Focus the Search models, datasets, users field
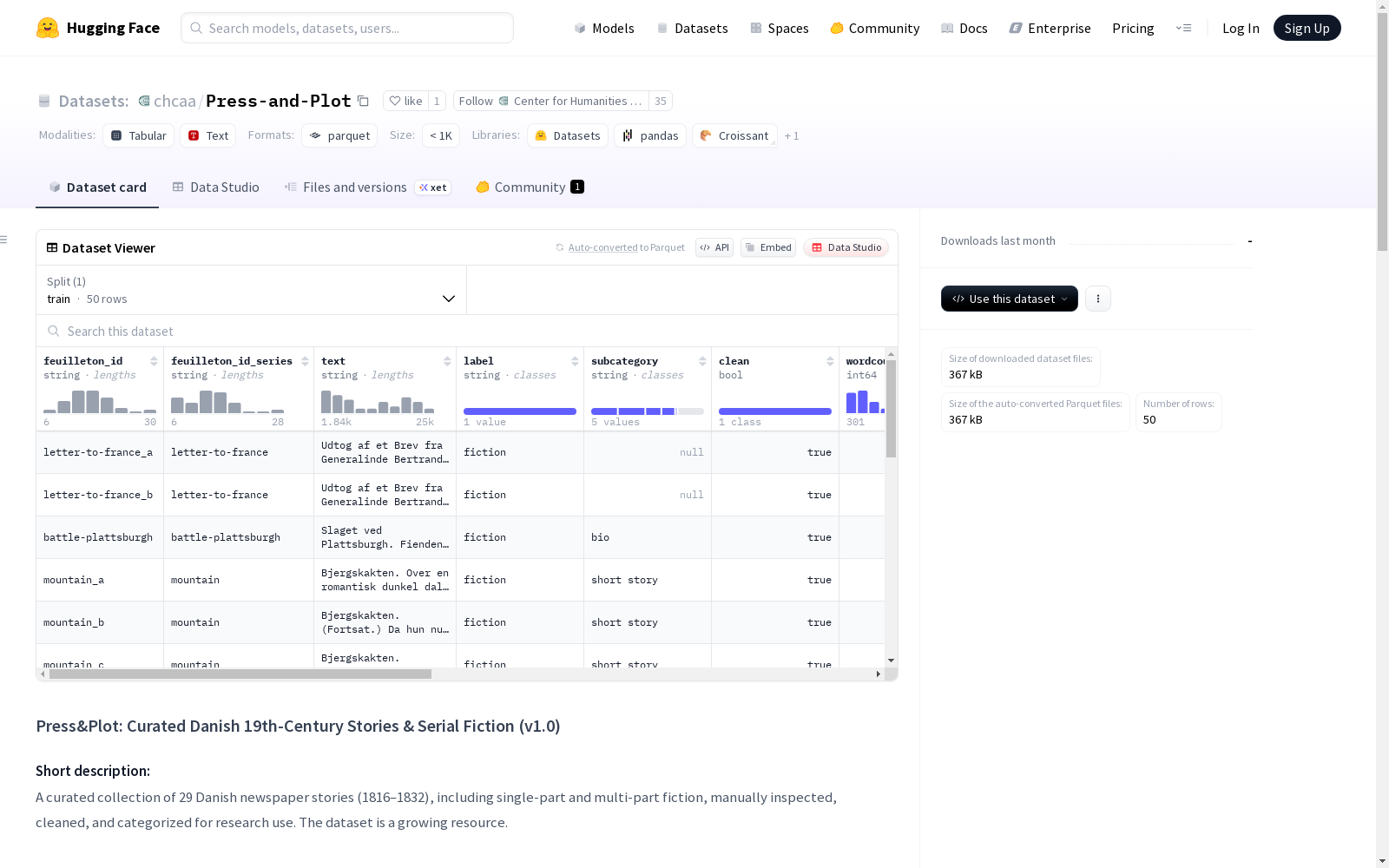 tap(347, 28)
